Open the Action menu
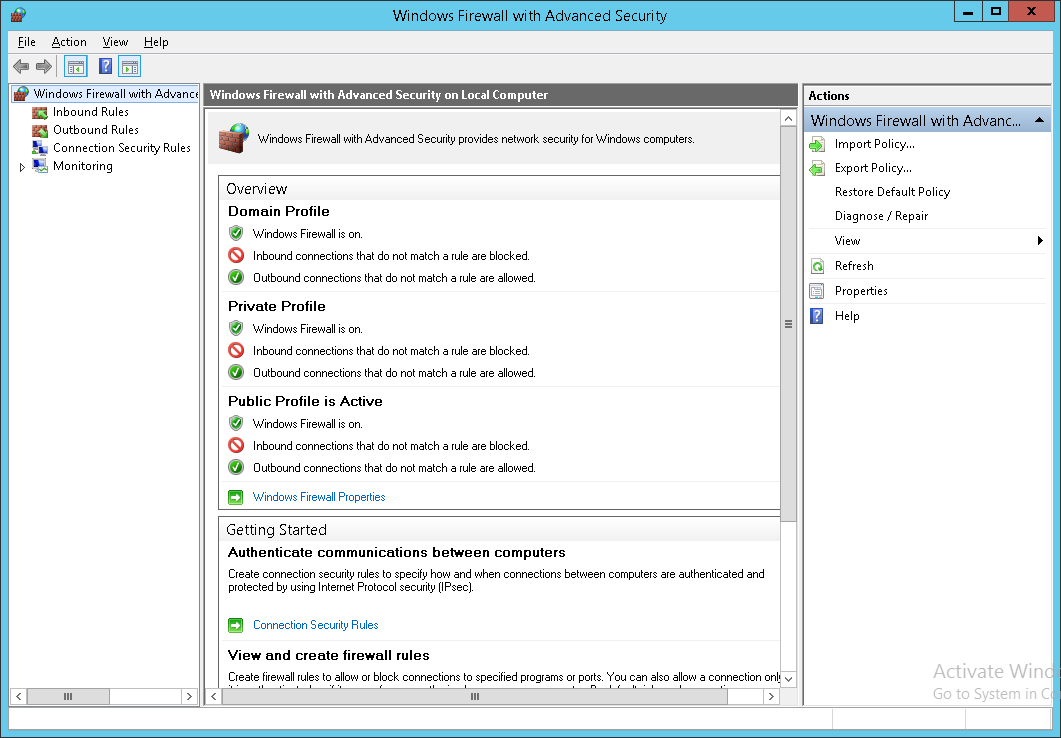This screenshot has width=1061, height=738. pos(69,42)
